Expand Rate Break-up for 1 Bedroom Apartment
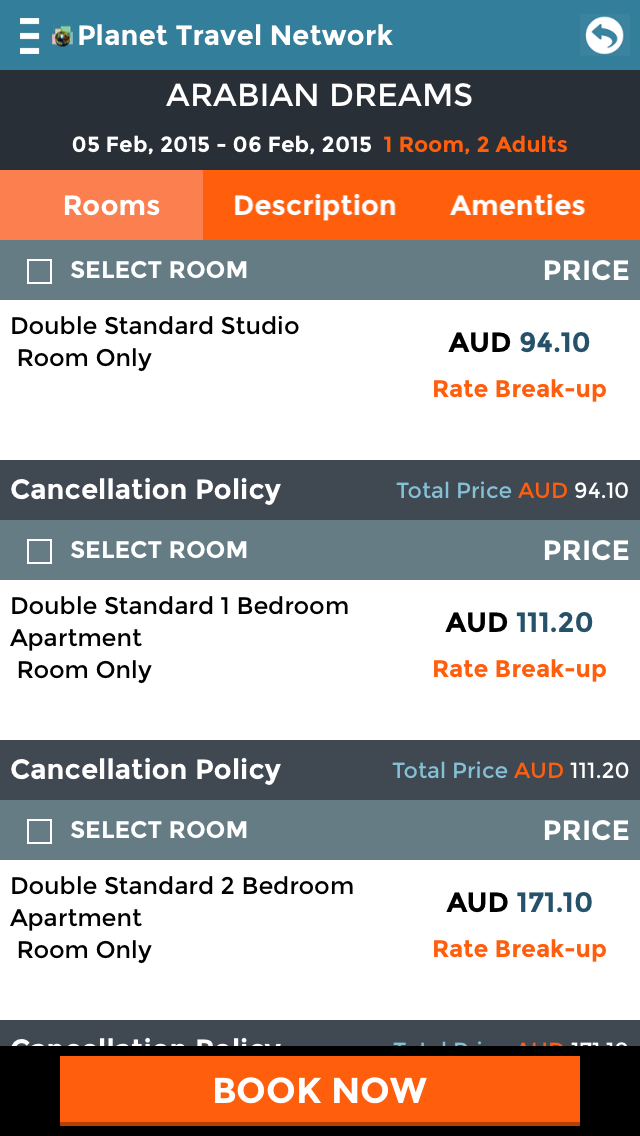This screenshot has width=640, height=1136. click(x=519, y=669)
